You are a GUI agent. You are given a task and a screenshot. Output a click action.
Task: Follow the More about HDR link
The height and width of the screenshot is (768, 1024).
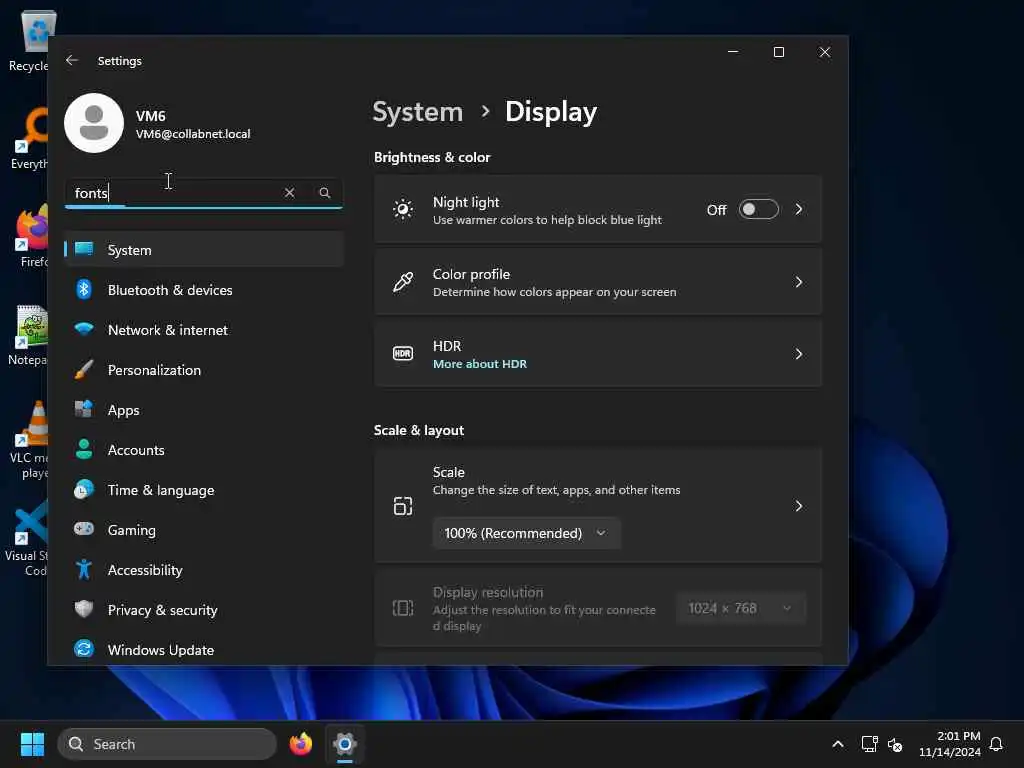(479, 364)
